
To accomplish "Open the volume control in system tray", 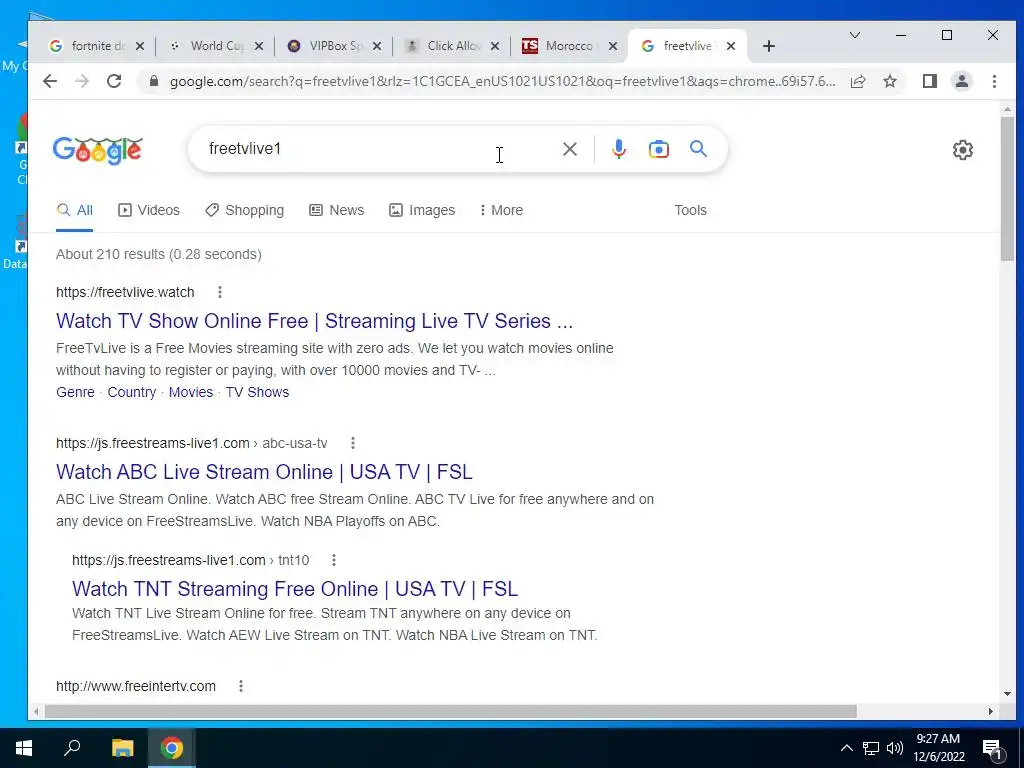I will coord(895,748).
